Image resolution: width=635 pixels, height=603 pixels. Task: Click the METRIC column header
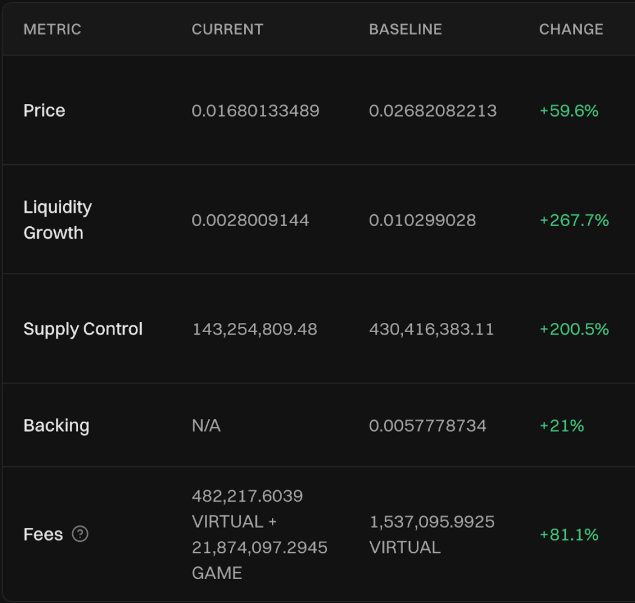tap(52, 29)
